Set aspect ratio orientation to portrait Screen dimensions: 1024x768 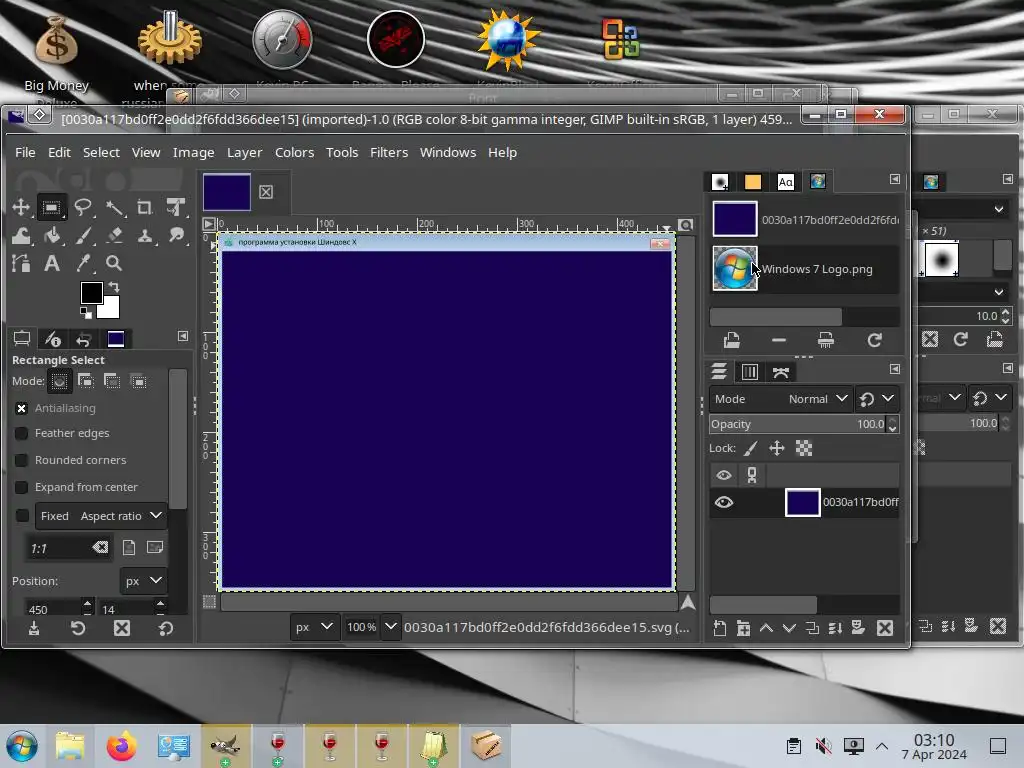pos(129,547)
